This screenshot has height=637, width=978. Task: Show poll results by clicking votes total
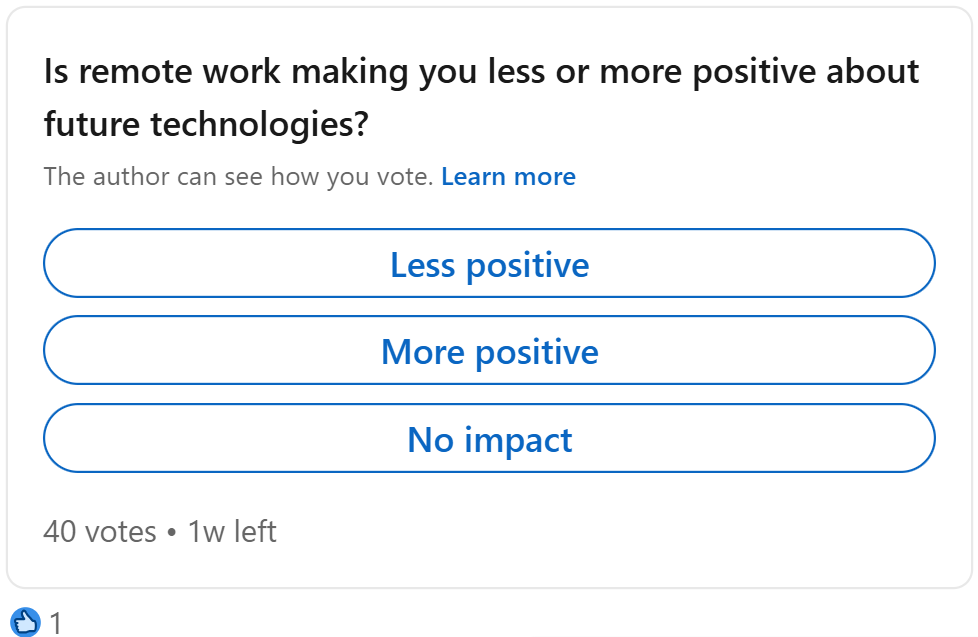click(100, 531)
